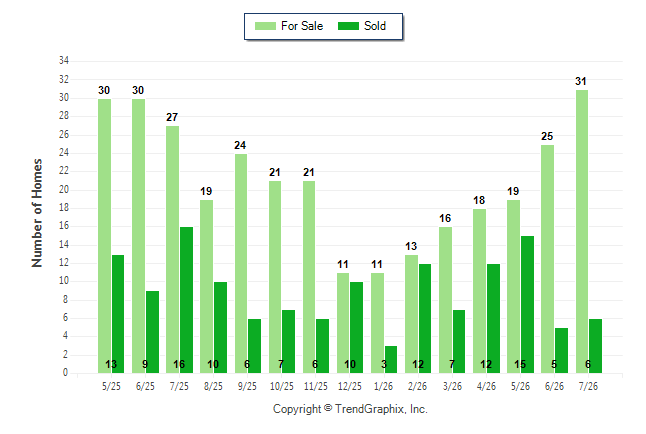Select the 10/25 Sold bar labeled 7
This screenshot has width=646, height=434.
[x=289, y=342]
